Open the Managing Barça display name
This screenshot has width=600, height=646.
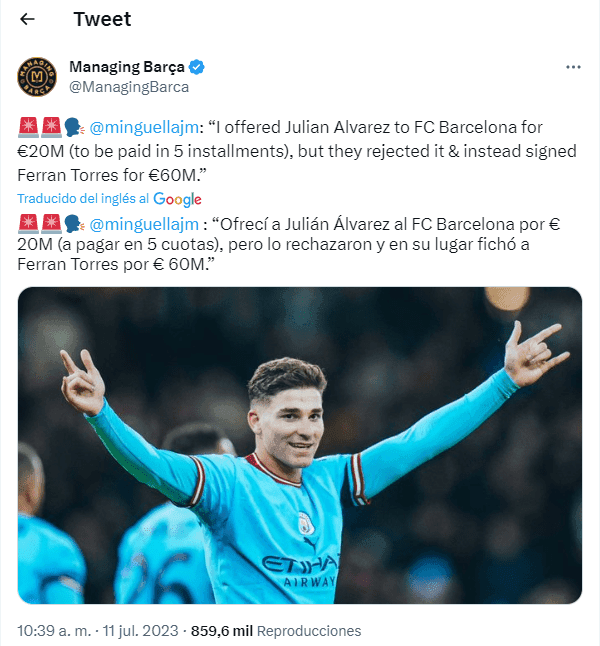click(127, 67)
